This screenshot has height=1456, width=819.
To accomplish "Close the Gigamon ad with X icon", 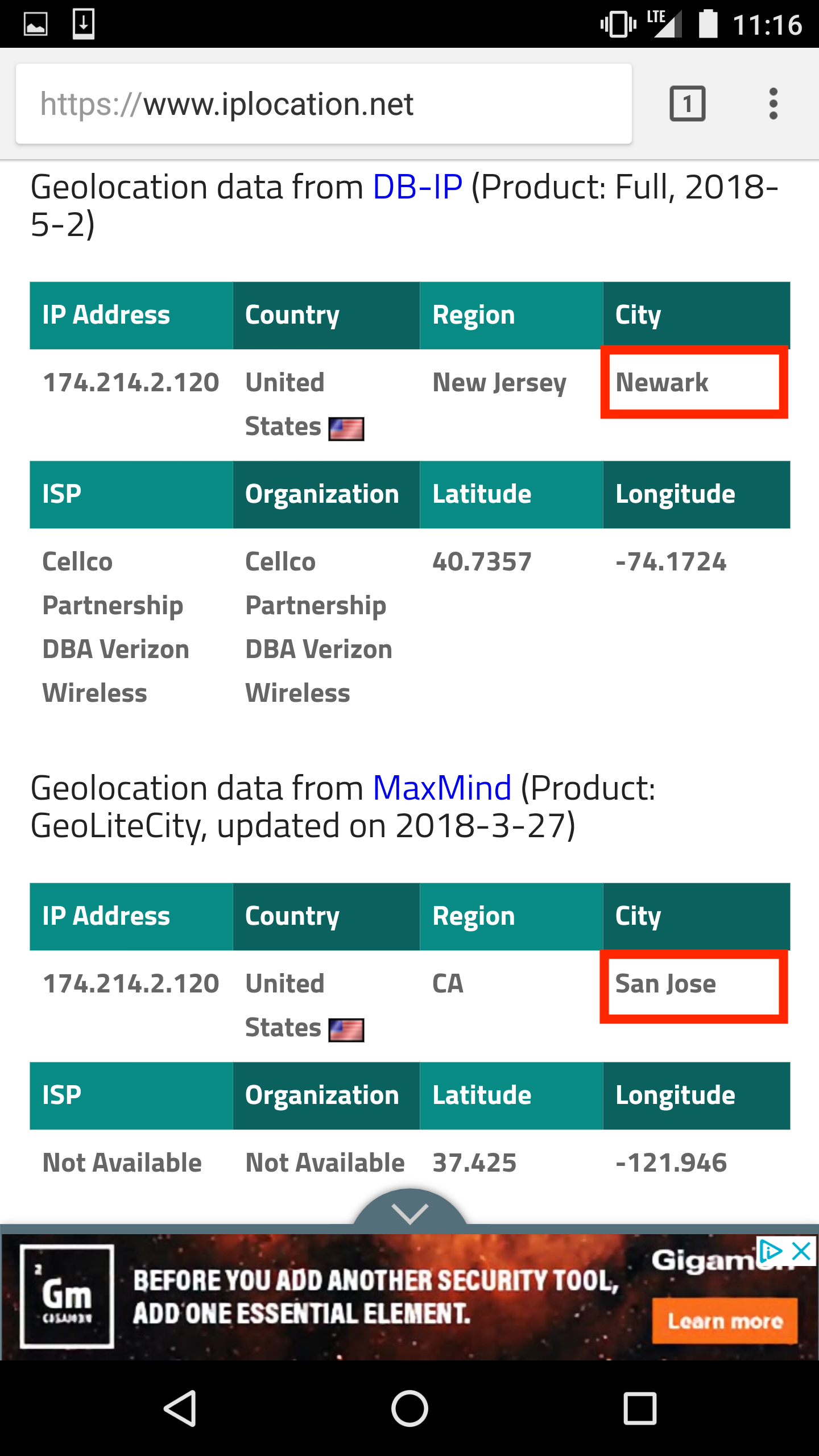I will [801, 1252].
